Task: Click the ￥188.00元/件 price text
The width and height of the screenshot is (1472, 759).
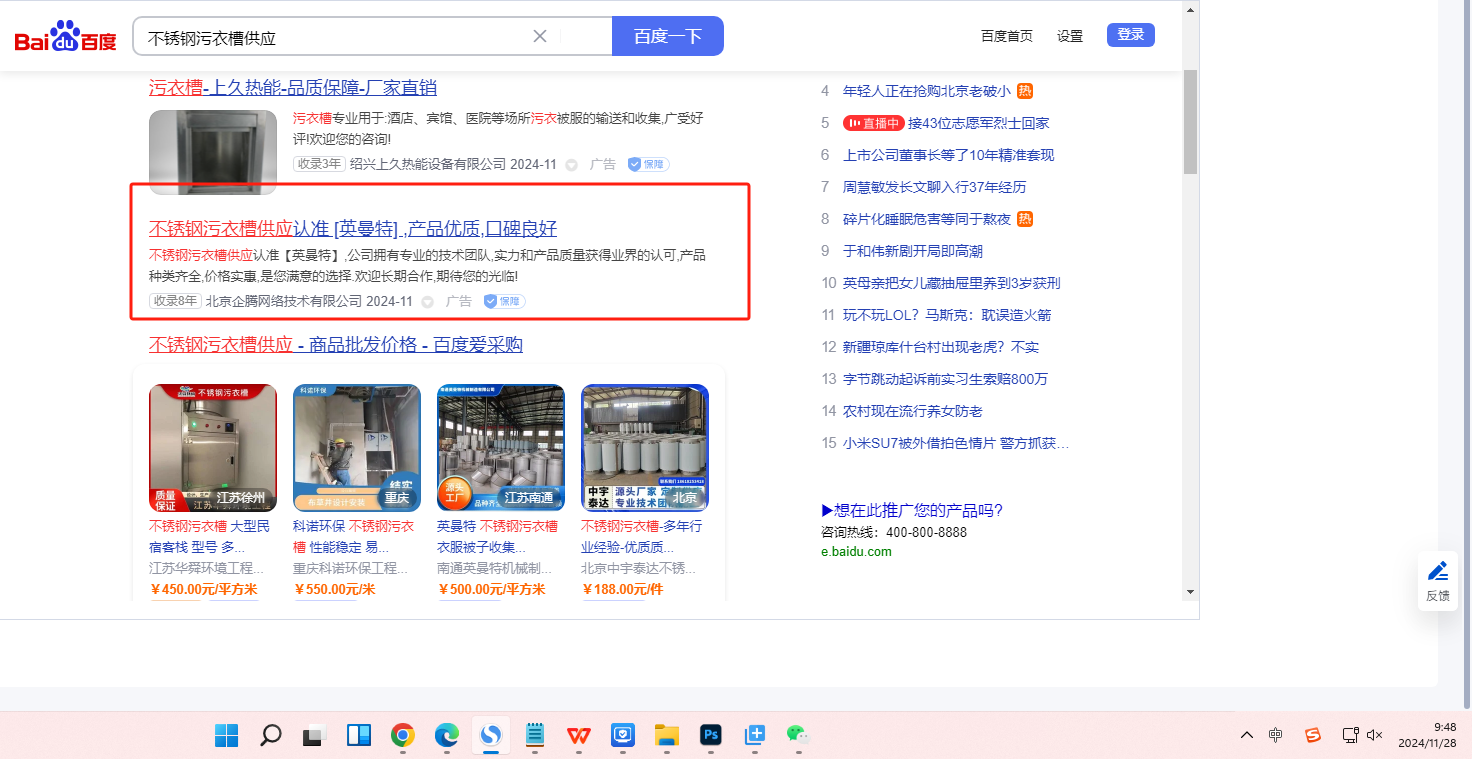Action: tap(622, 589)
